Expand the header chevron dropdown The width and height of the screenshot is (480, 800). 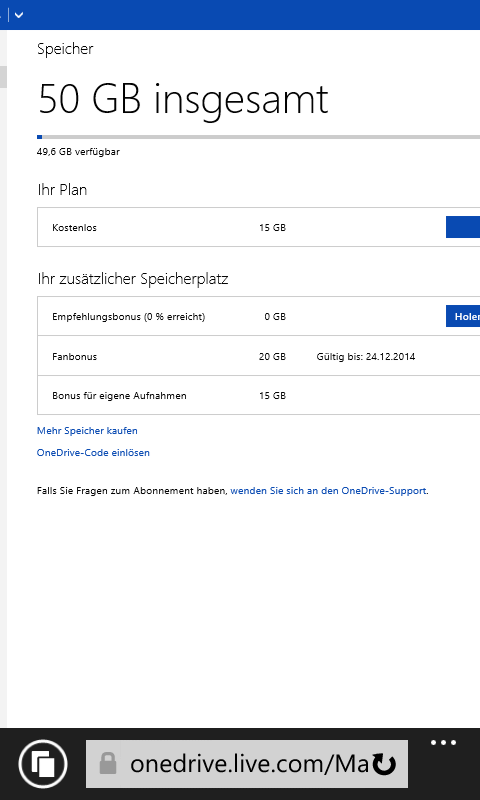tap(19, 15)
